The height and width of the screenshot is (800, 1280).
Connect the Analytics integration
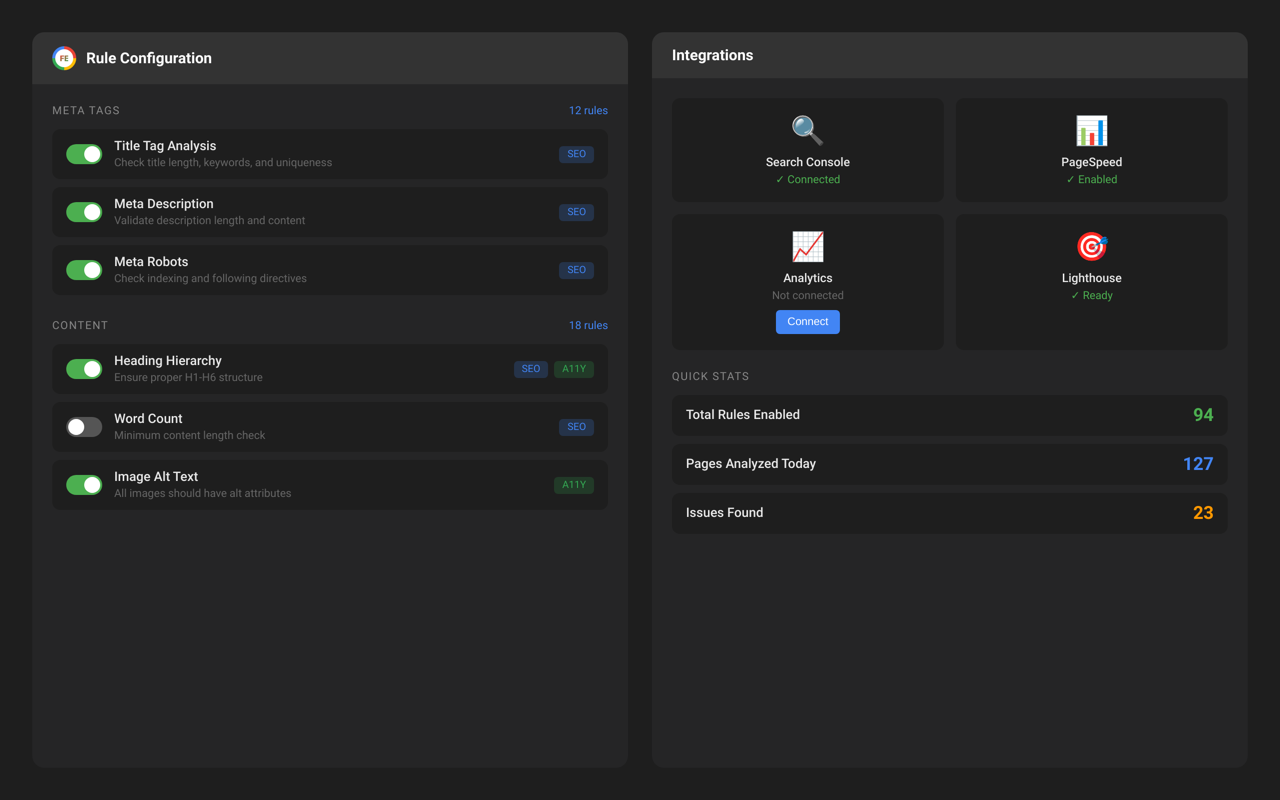807,321
